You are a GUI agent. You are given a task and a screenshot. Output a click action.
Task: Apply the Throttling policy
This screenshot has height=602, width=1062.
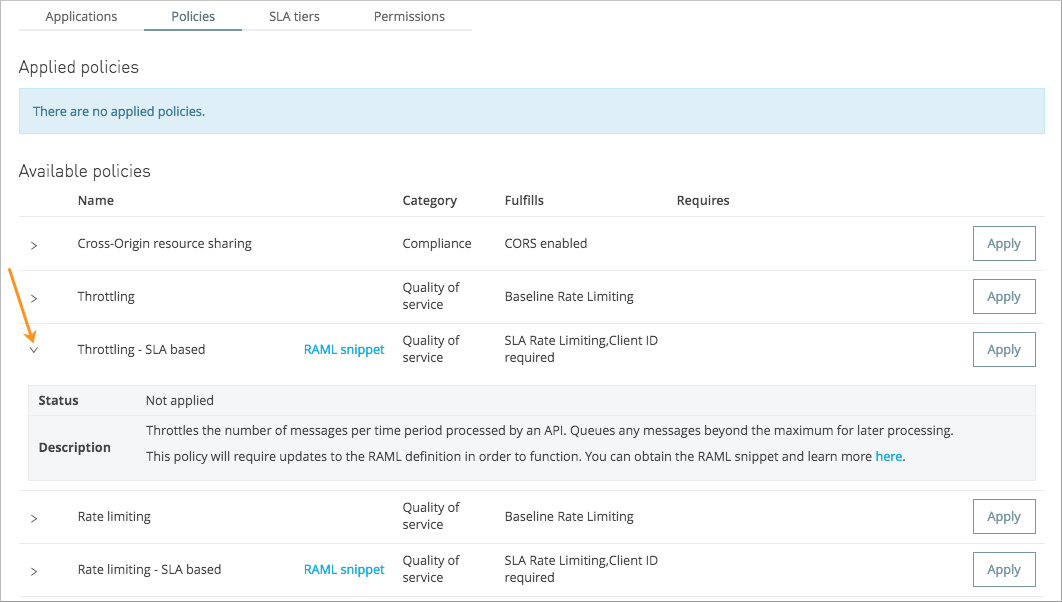pyautogui.click(x=1004, y=296)
